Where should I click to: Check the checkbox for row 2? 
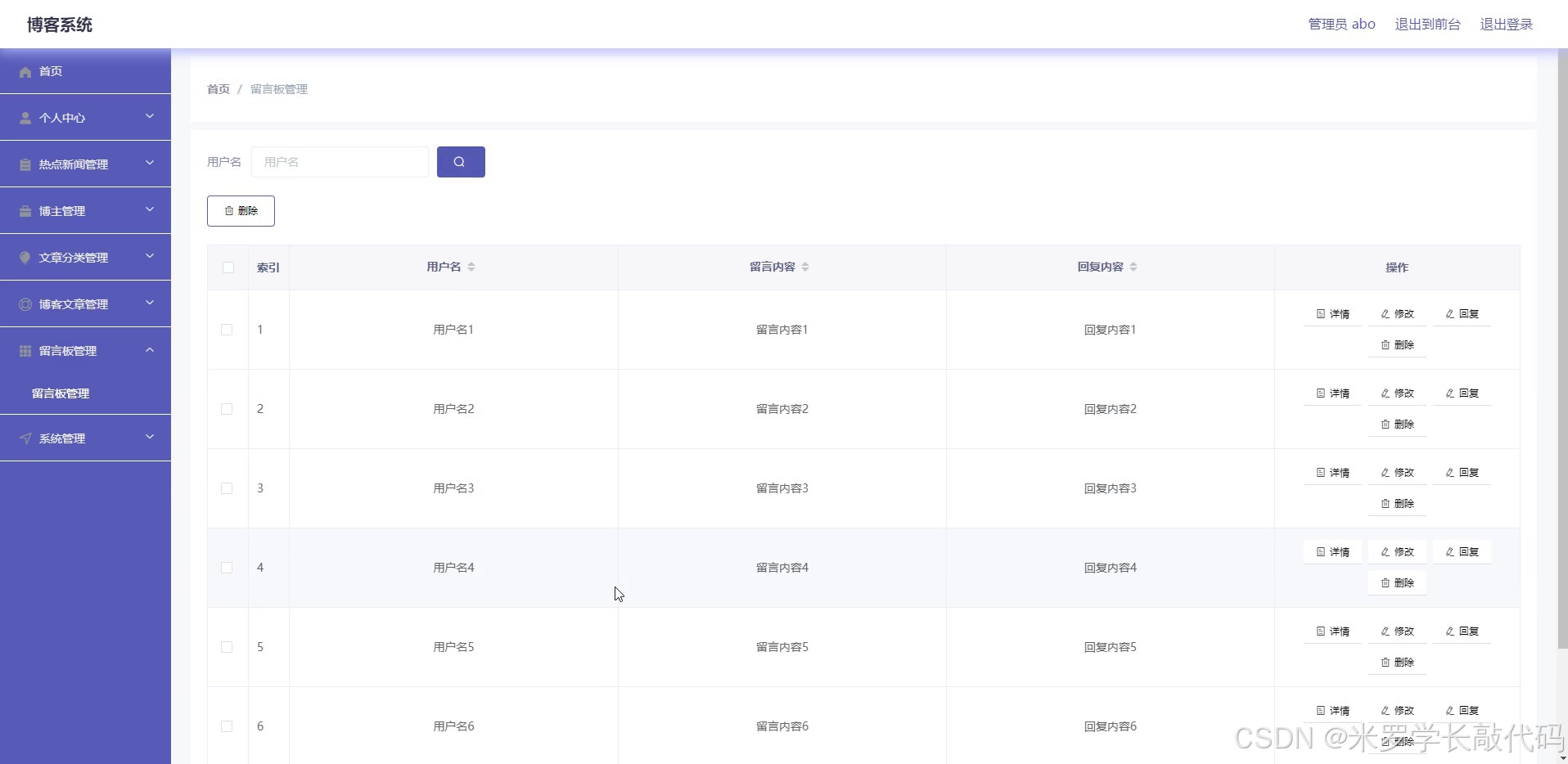[x=227, y=409]
